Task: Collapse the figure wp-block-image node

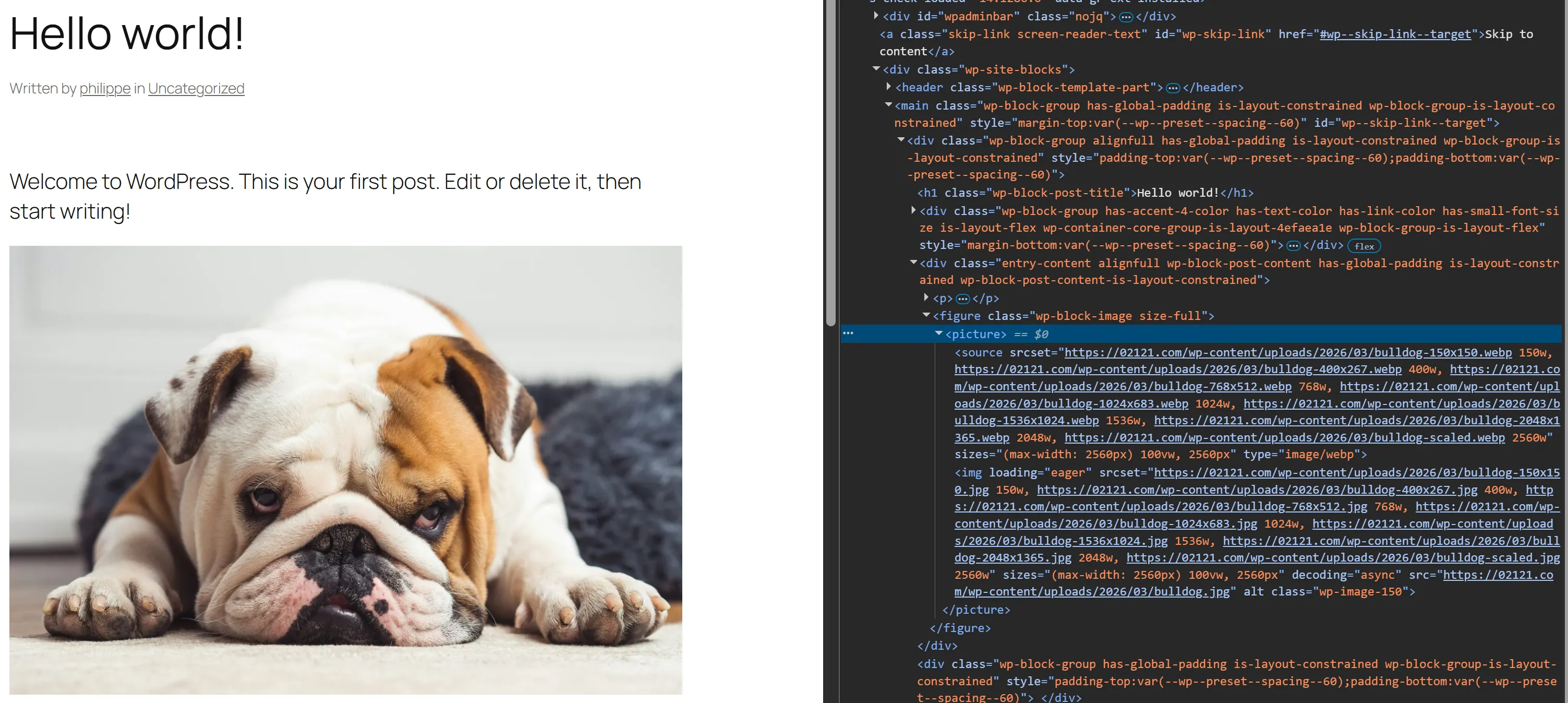Action: pyautogui.click(x=926, y=315)
